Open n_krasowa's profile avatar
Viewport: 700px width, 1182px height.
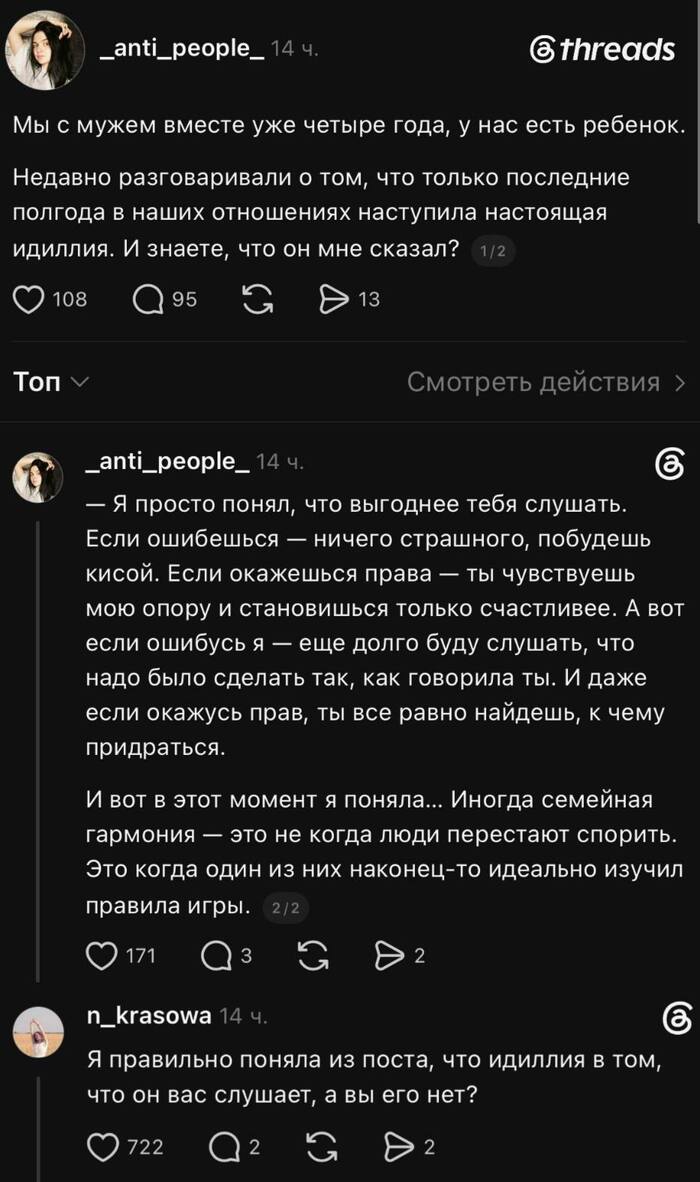[38, 1032]
